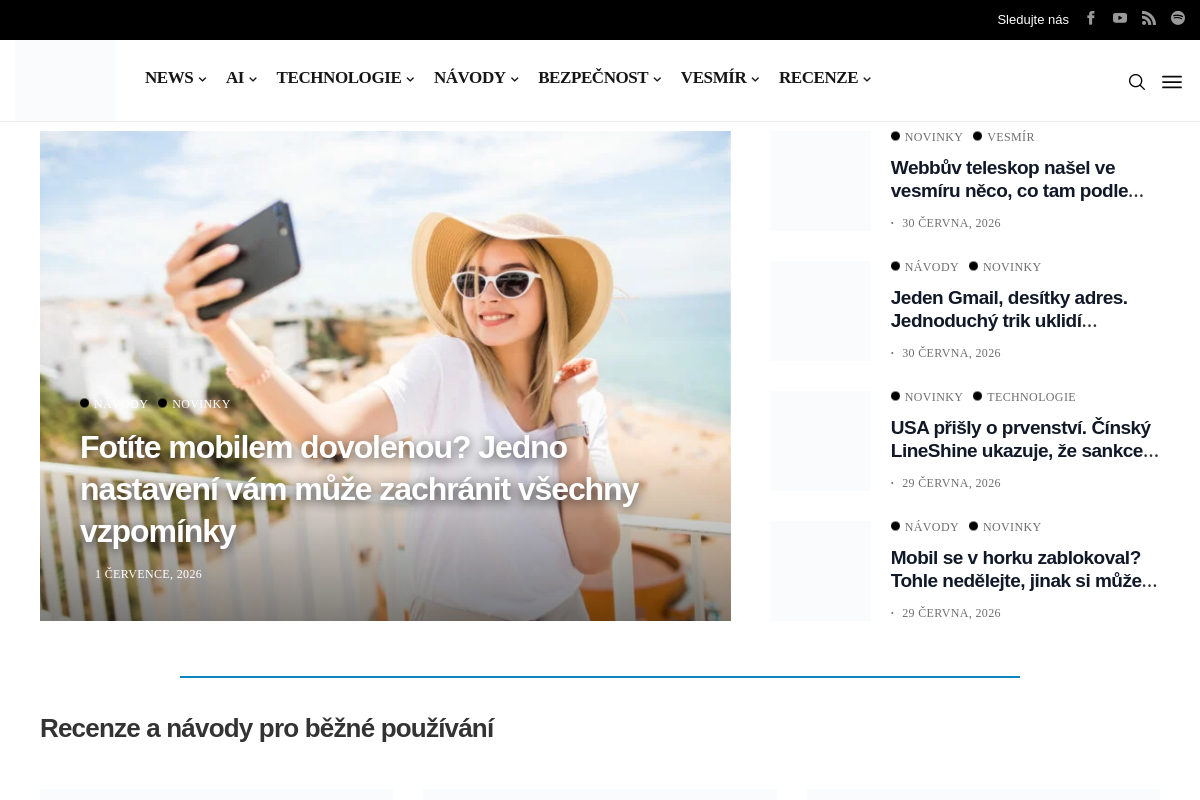The height and width of the screenshot is (800, 1200).
Task: Click the Sledujte nás label
Action: [1033, 19]
